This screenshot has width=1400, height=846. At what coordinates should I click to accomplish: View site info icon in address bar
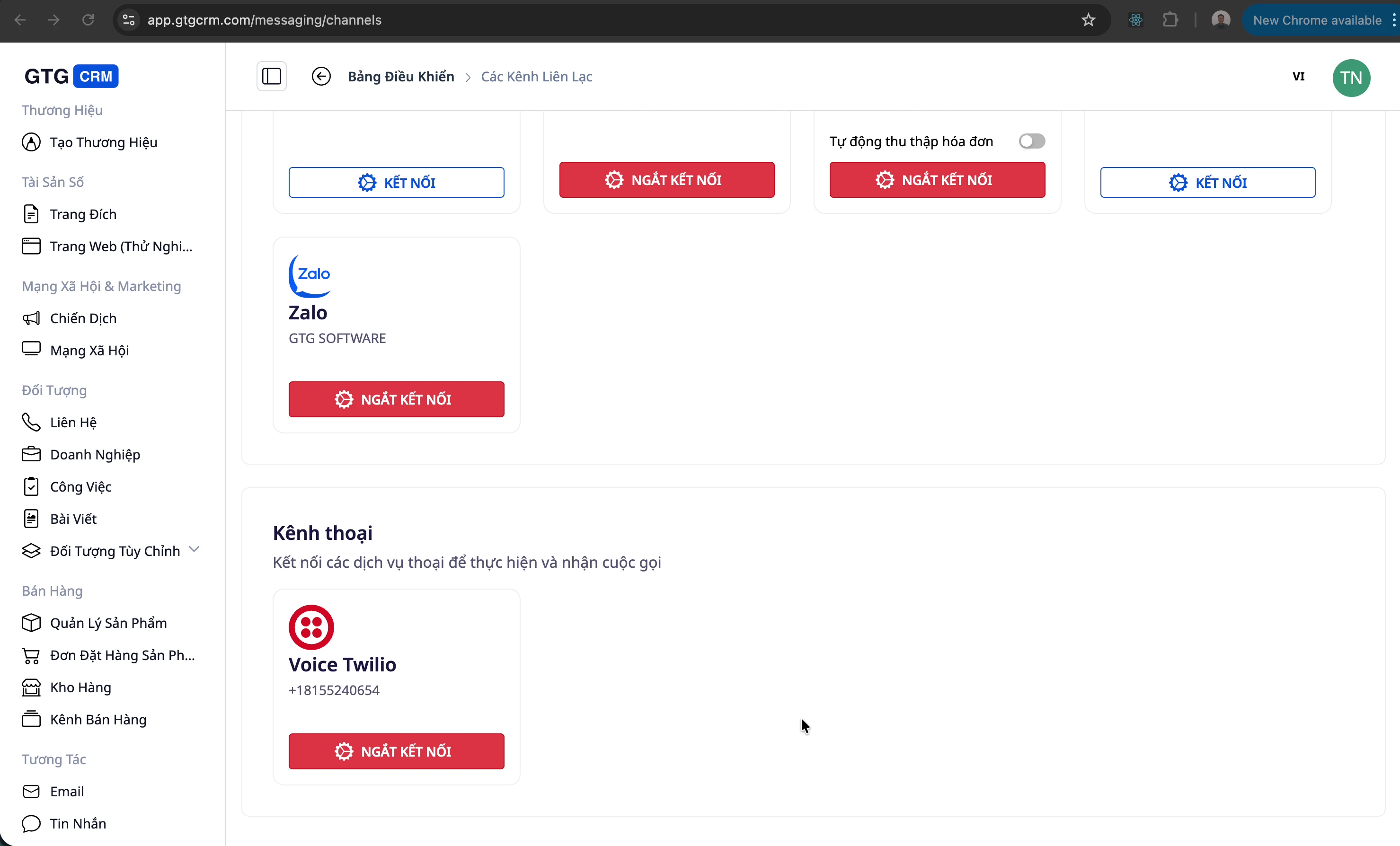click(129, 20)
